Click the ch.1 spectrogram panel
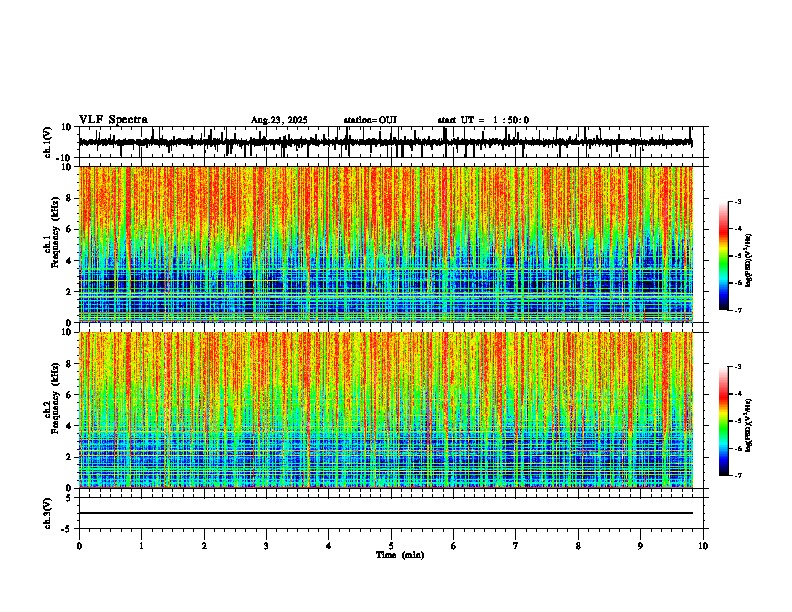This screenshot has height=612, width=792. click(386, 244)
